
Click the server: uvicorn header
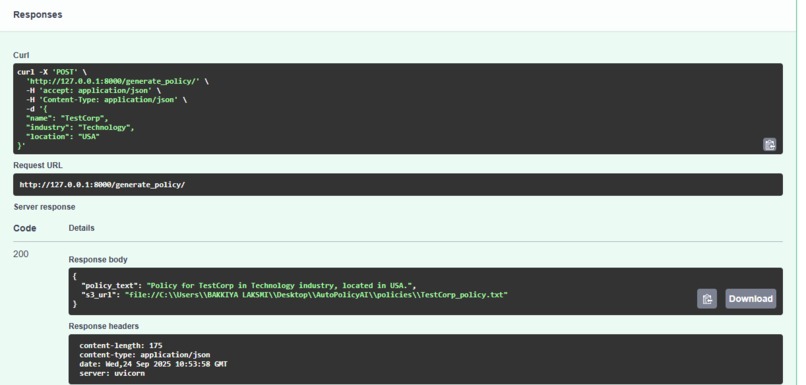tap(112, 373)
